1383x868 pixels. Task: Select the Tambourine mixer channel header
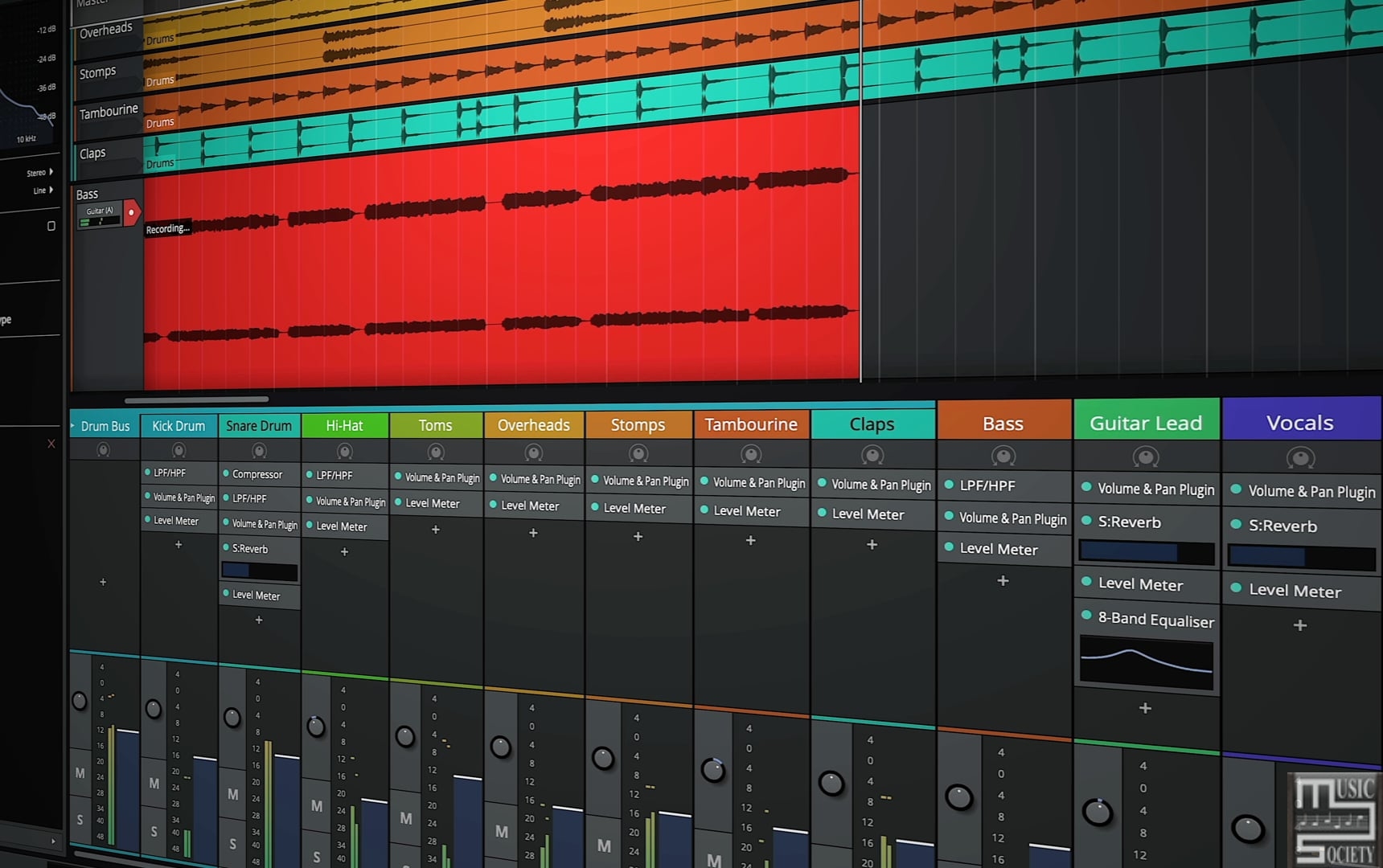tap(751, 424)
